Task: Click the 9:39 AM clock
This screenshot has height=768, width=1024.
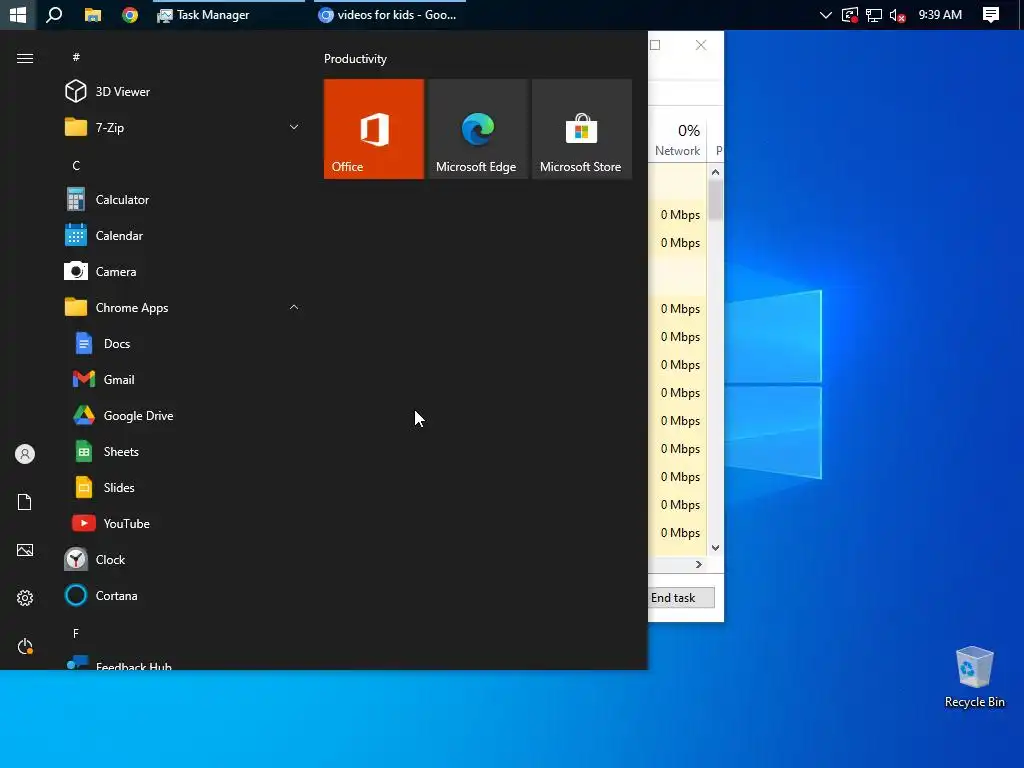Action: pyautogui.click(x=940, y=14)
